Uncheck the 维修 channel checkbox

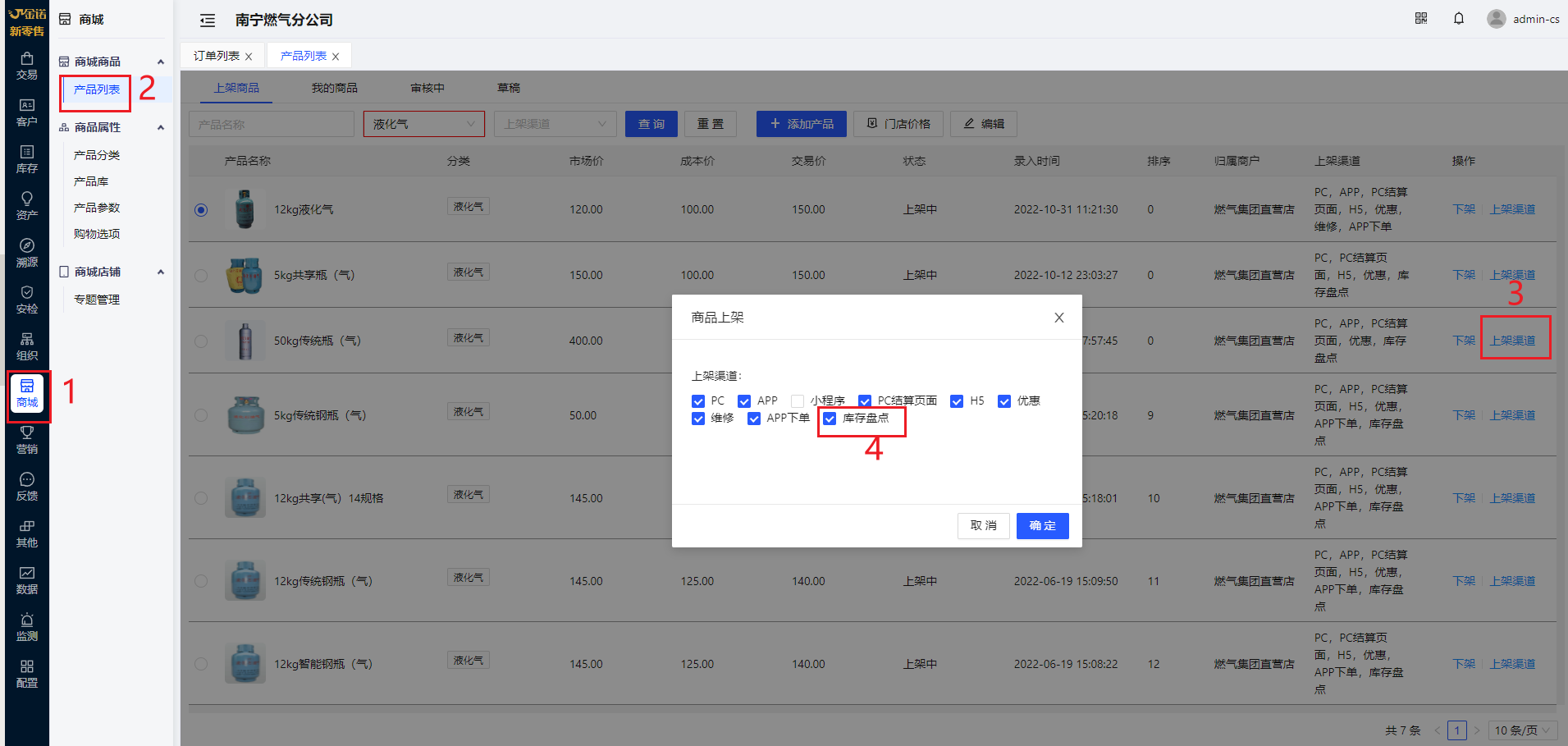click(x=698, y=419)
